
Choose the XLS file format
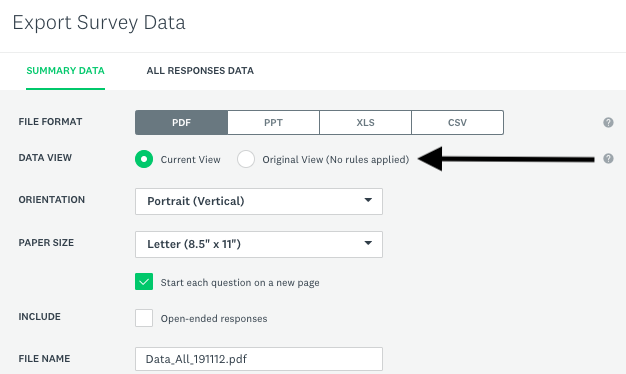[365, 123]
